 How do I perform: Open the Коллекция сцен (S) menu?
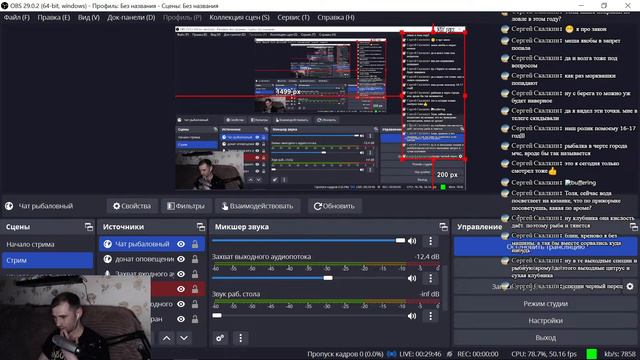239,18
